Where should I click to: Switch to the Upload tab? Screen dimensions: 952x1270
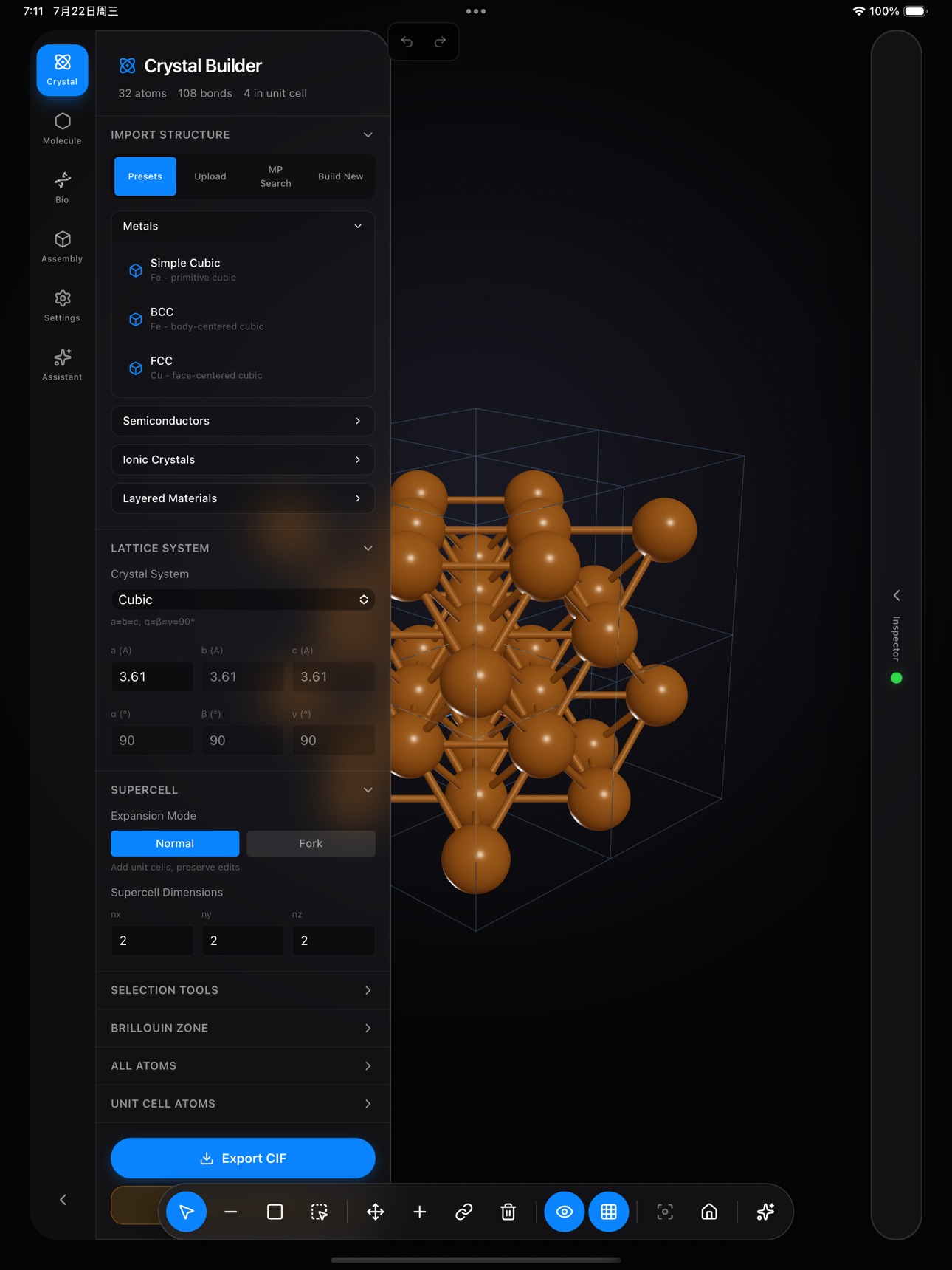pyautogui.click(x=210, y=176)
